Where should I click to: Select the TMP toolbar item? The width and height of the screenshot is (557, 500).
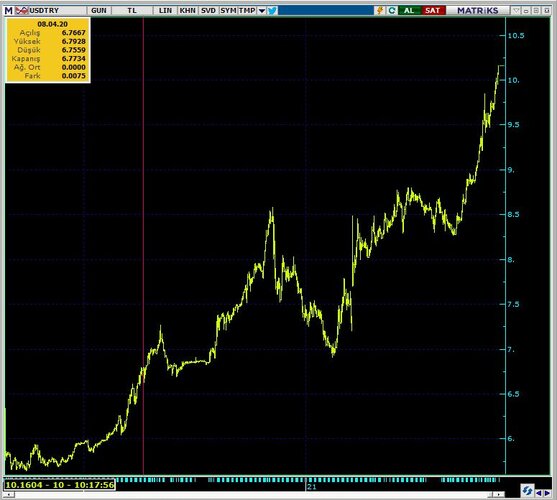[x=247, y=11]
